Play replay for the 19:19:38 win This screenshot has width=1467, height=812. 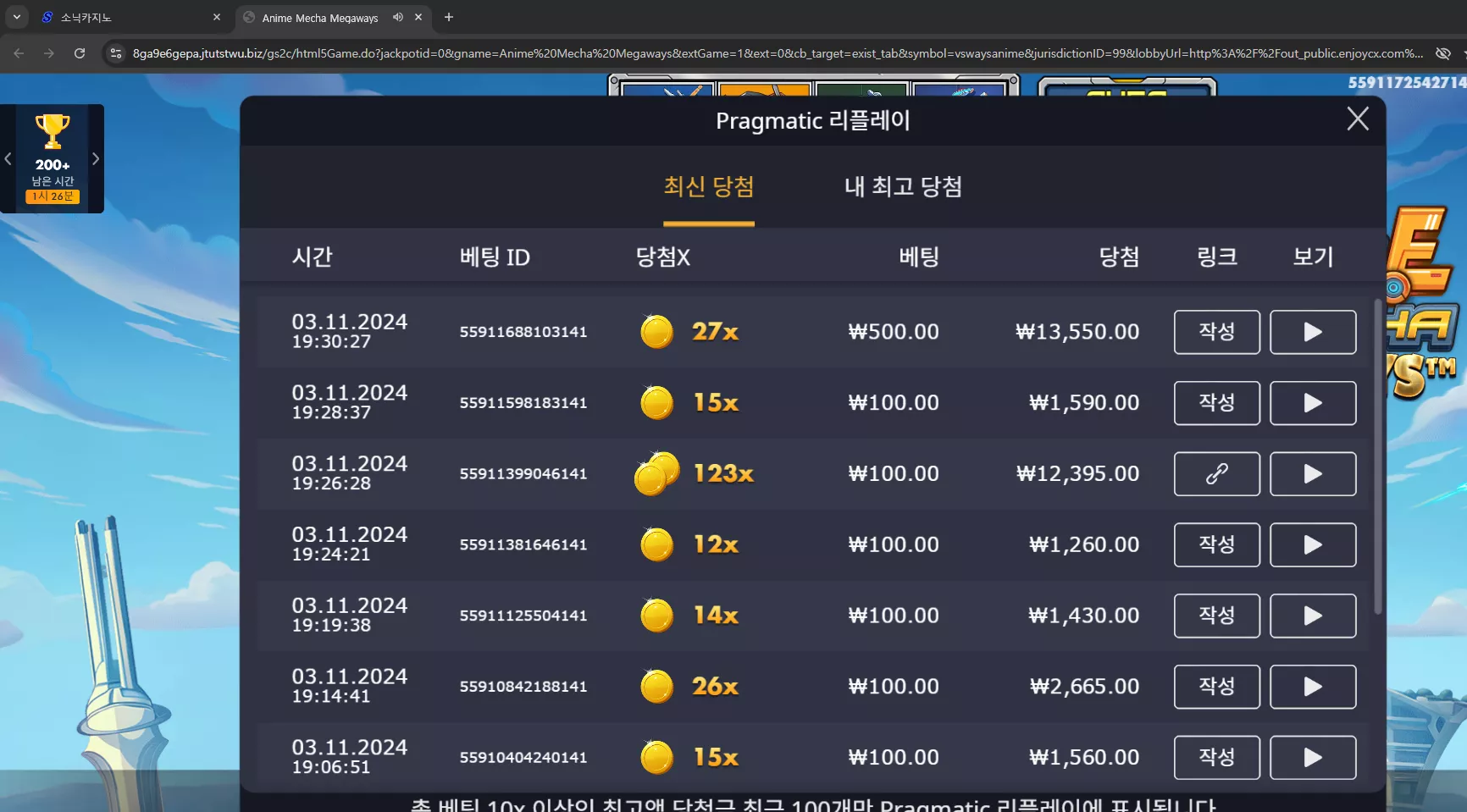(x=1312, y=616)
